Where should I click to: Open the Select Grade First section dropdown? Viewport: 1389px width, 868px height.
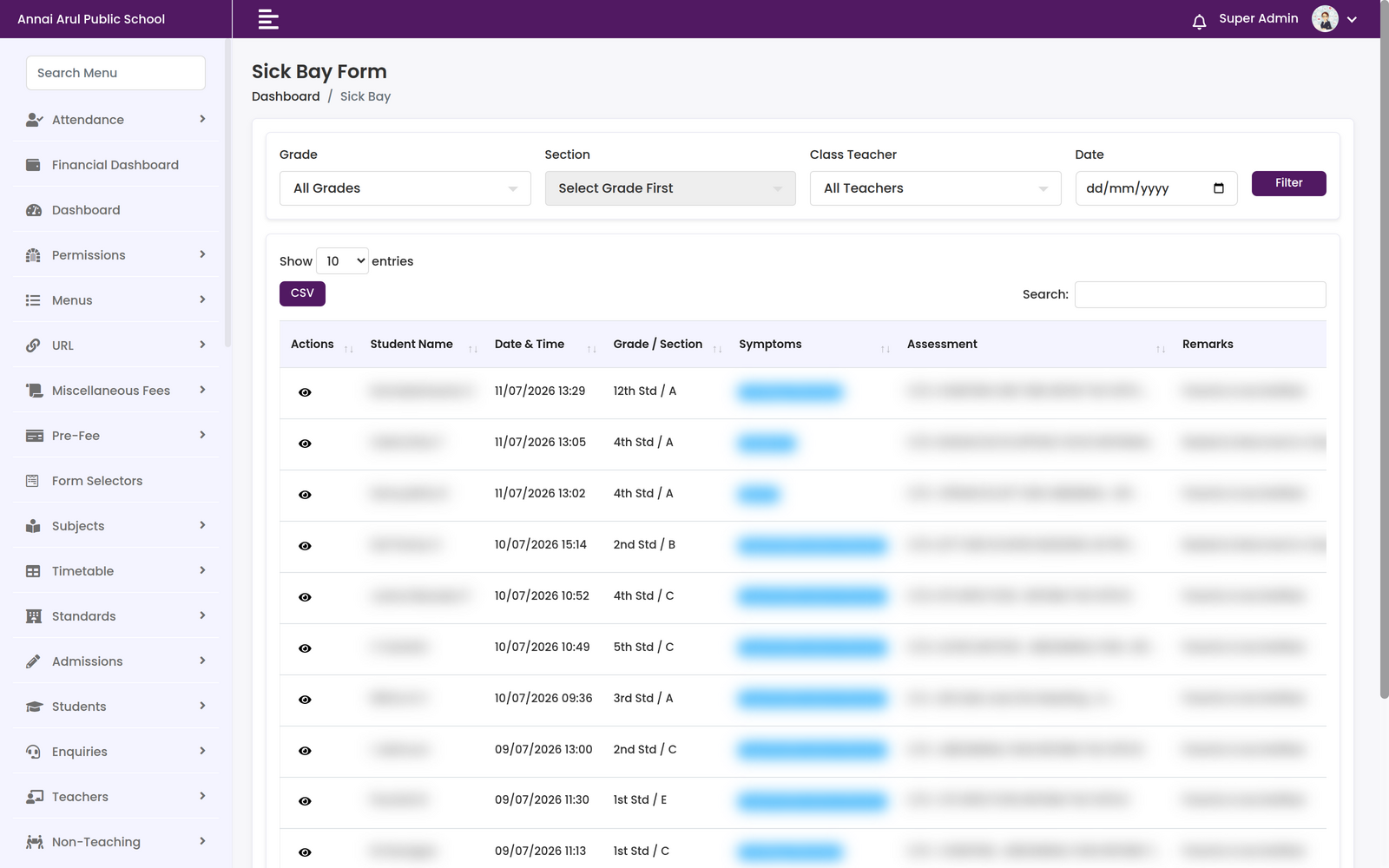pyautogui.click(x=670, y=188)
